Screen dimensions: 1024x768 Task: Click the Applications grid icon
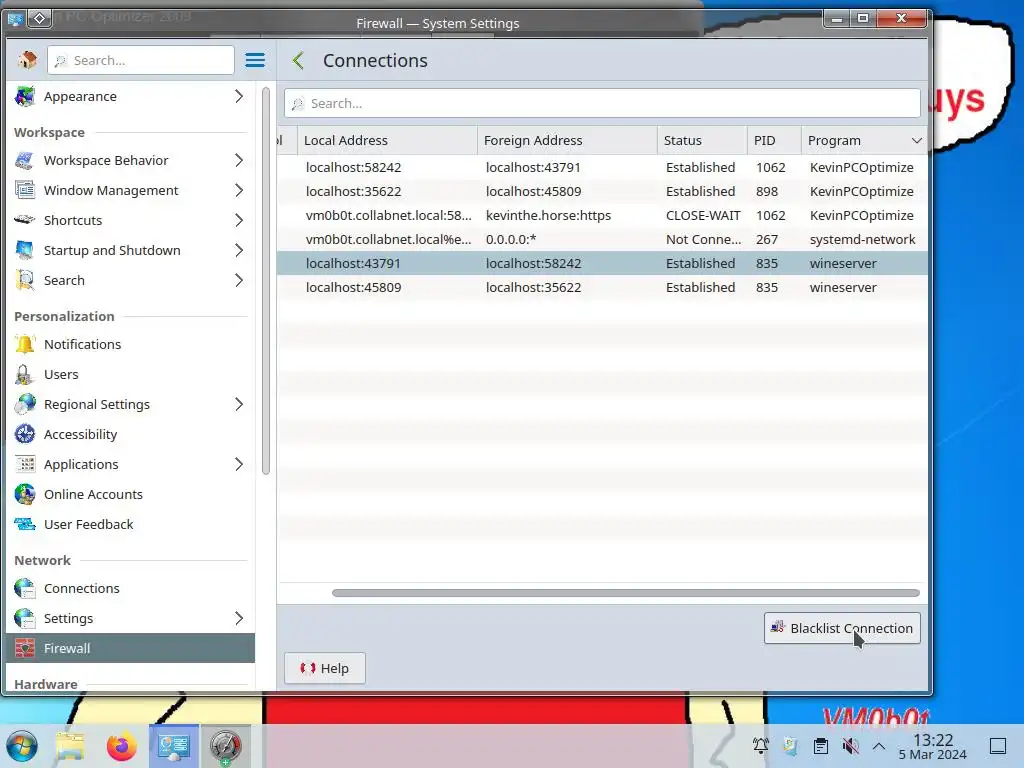point(25,464)
